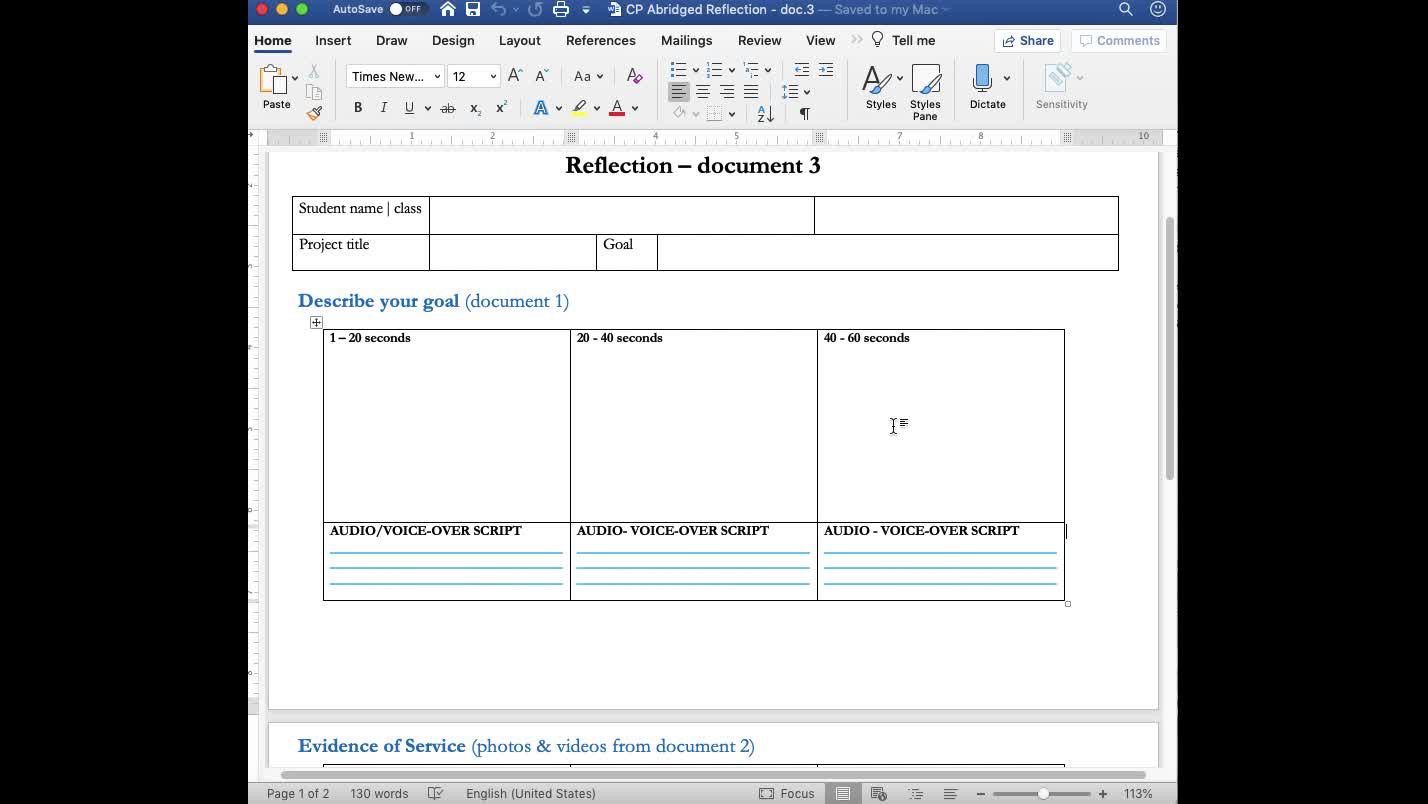The image size is (1428, 804).
Task: Click the Dictate microphone icon
Action: [x=982, y=80]
